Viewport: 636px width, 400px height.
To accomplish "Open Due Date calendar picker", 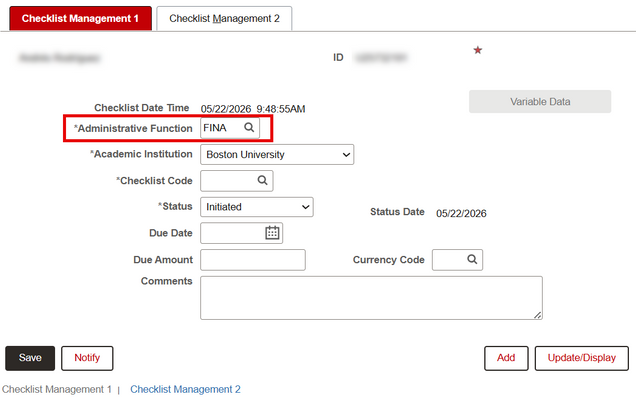I will [x=272, y=233].
